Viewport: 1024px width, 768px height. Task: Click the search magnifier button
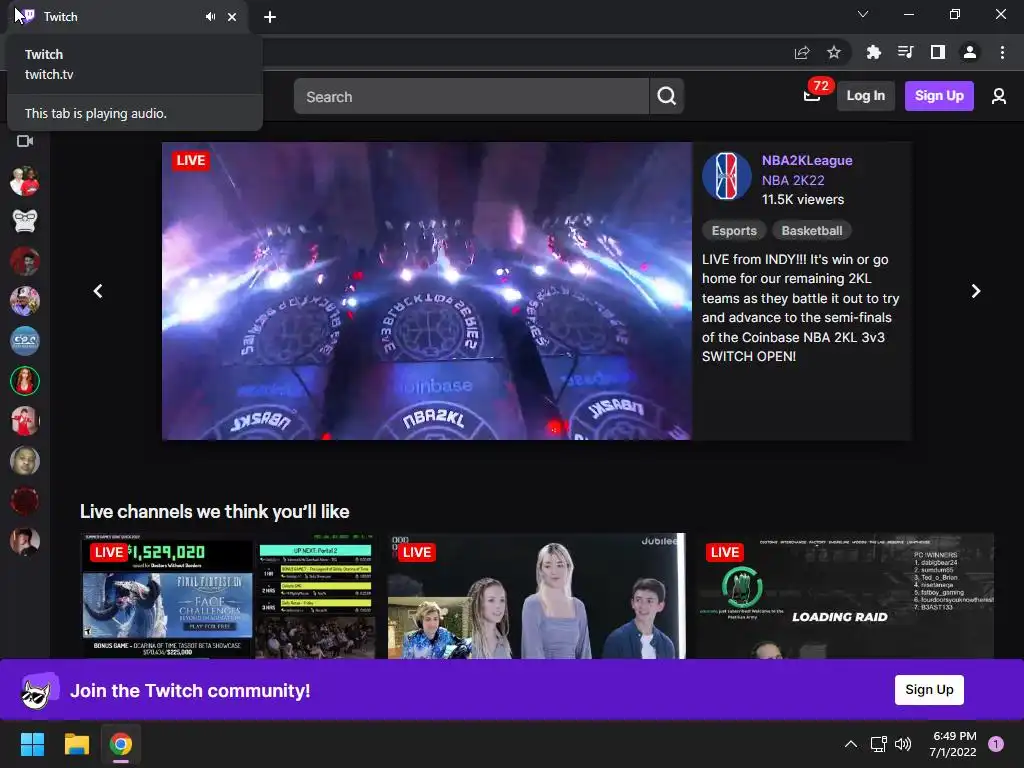point(667,97)
